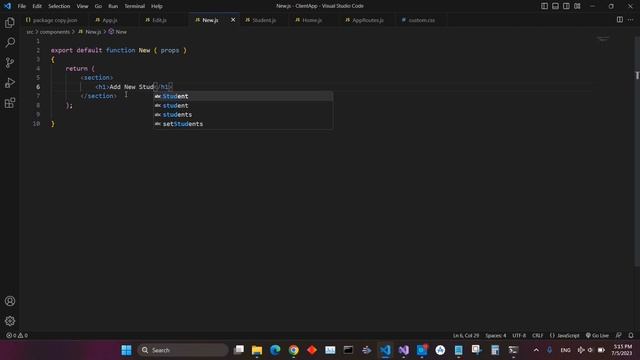Choose the students suggestion
This screenshot has width=640, height=360.
(243, 115)
